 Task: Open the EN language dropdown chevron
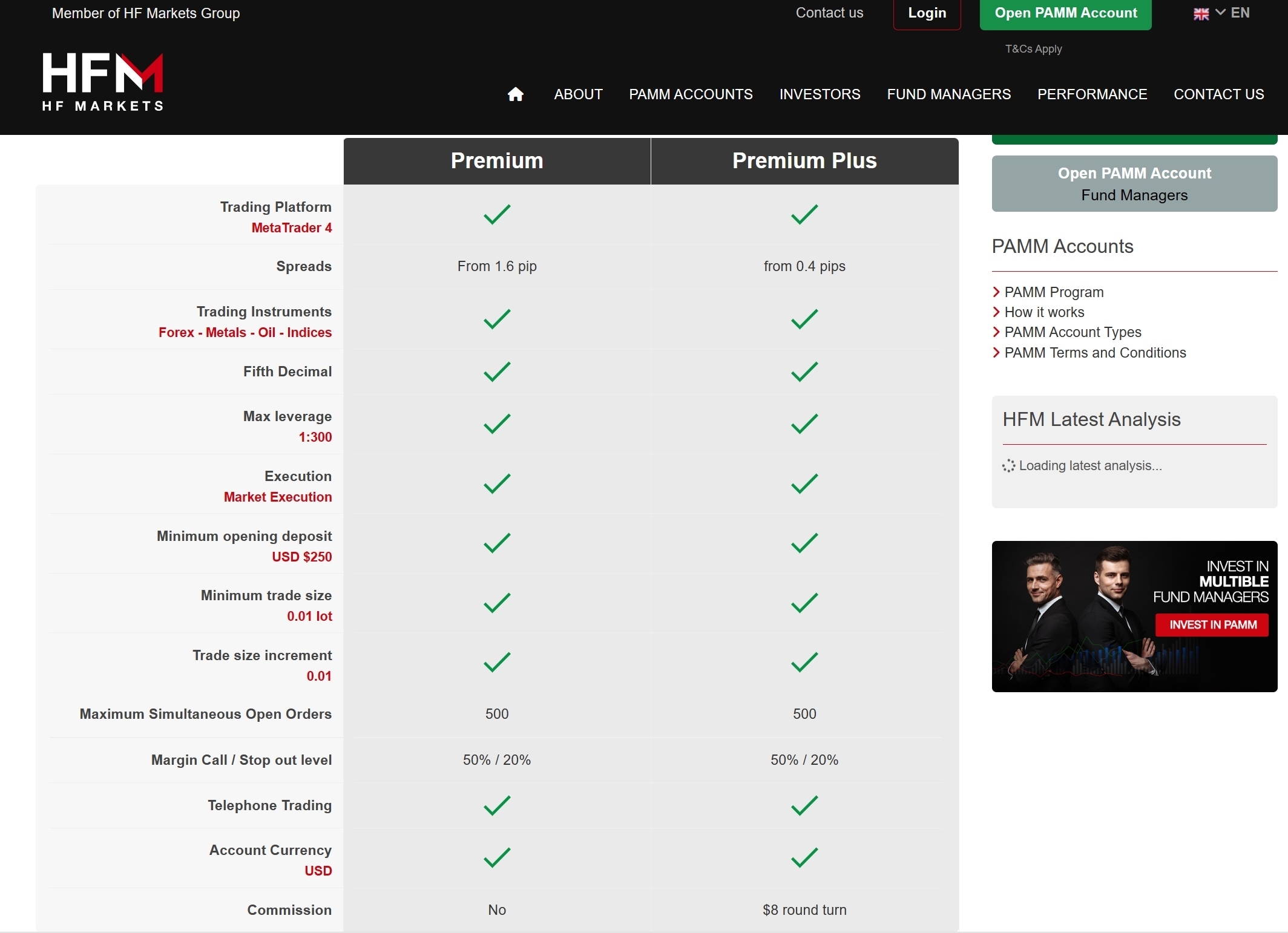click(1220, 13)
